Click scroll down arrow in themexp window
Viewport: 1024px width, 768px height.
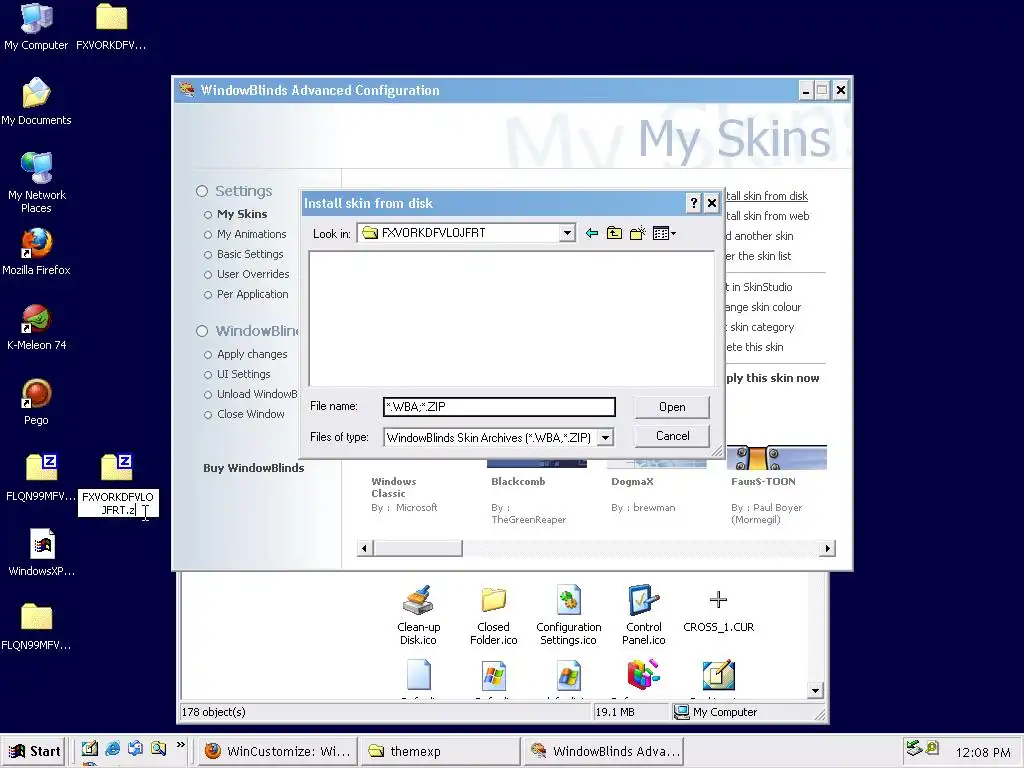point(815,690)
